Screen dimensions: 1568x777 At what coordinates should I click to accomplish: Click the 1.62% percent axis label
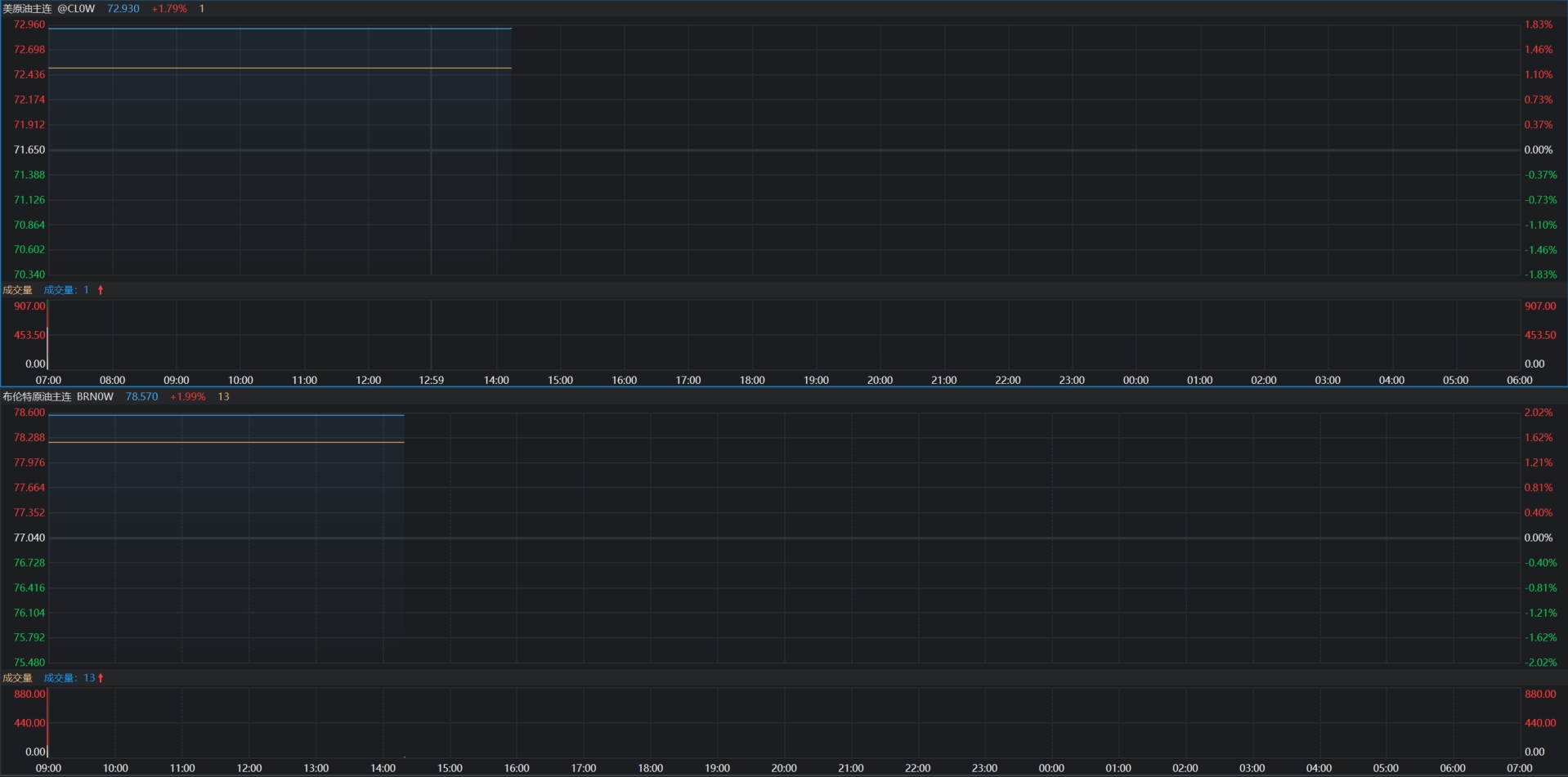[1539, 438]
